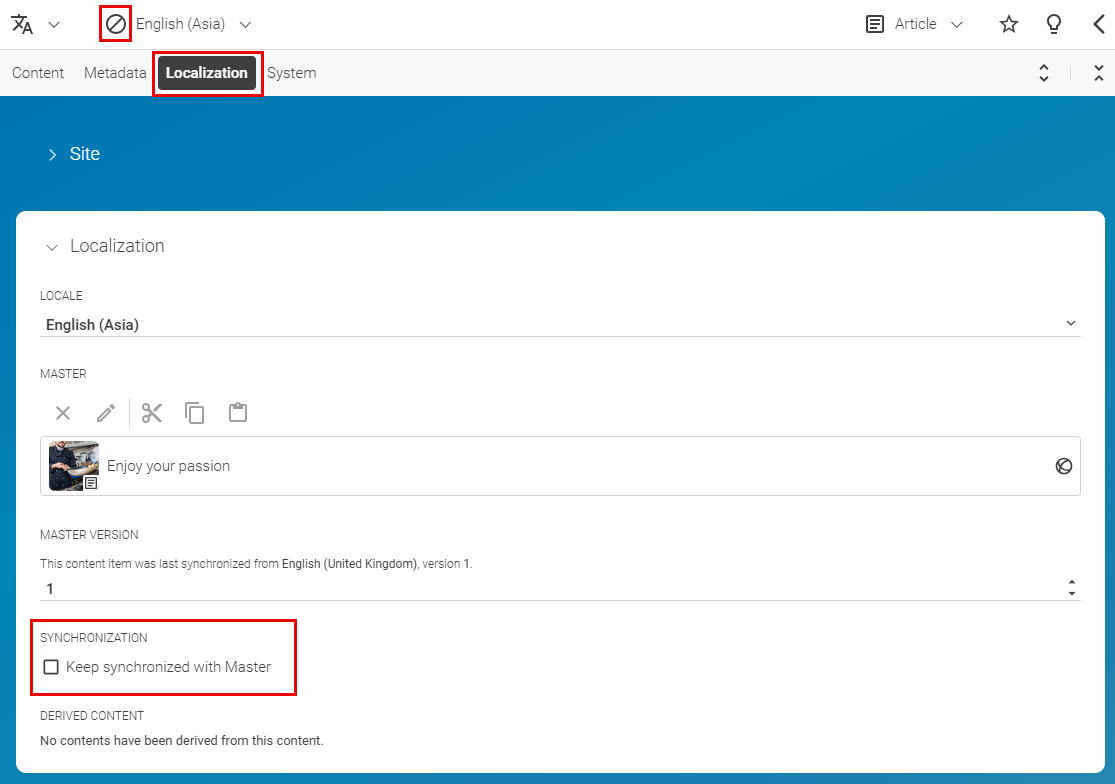Select the pencil edit icon for Master

[x=106, y=412]
